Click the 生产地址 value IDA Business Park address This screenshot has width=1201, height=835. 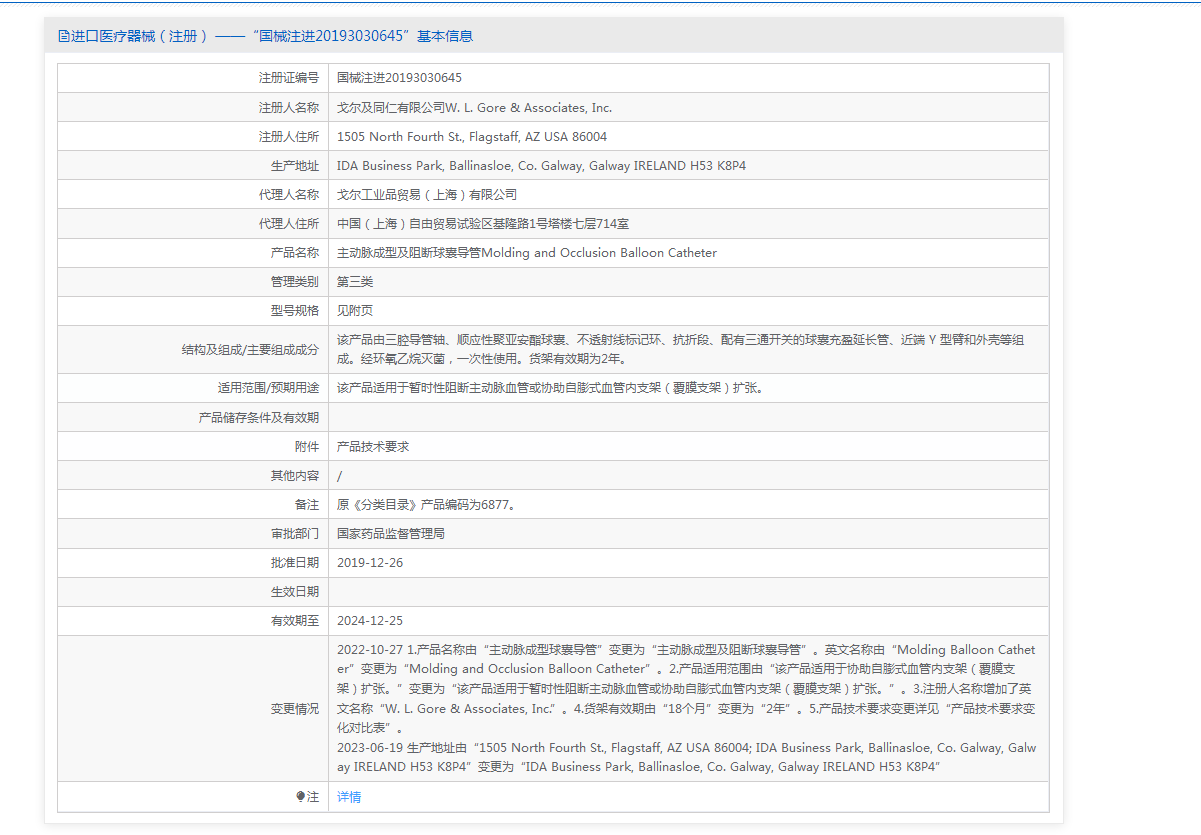click(542, 165)
